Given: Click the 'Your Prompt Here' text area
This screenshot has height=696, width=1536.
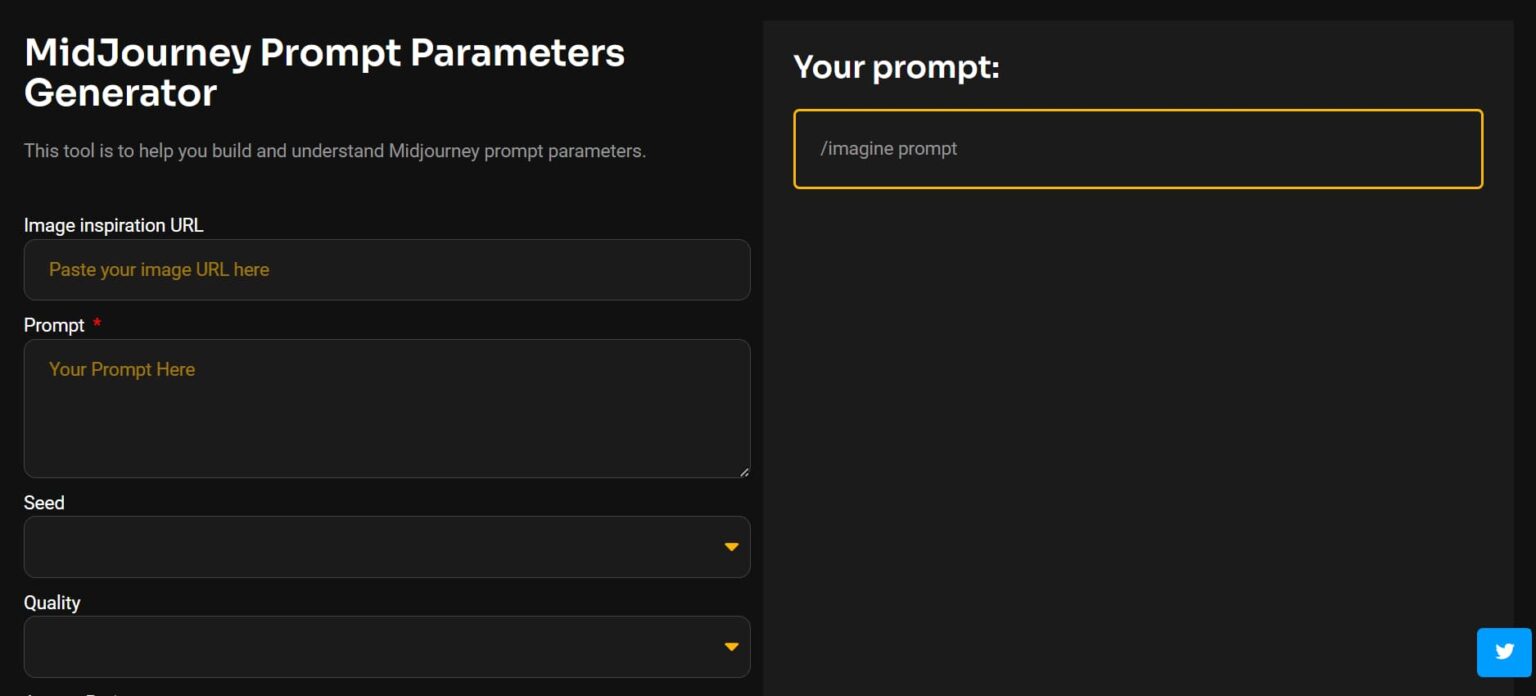Looking at the screenshot, I should pos(387,408).
